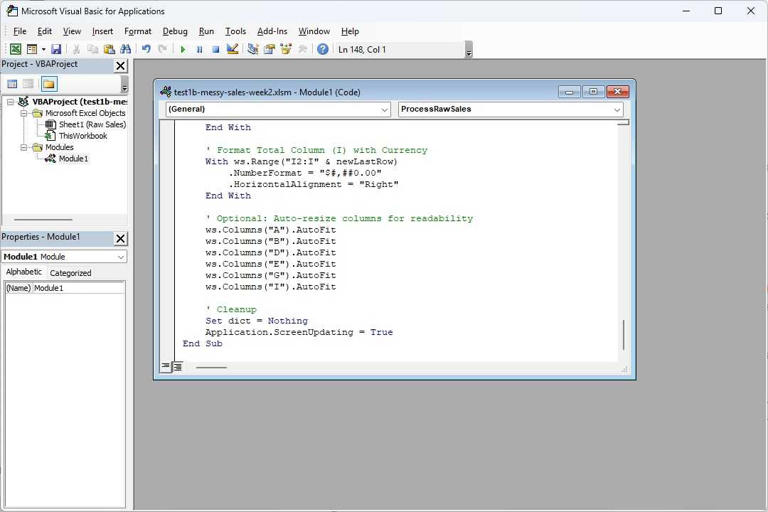Click Full Module View button in code window

(177, 366)
